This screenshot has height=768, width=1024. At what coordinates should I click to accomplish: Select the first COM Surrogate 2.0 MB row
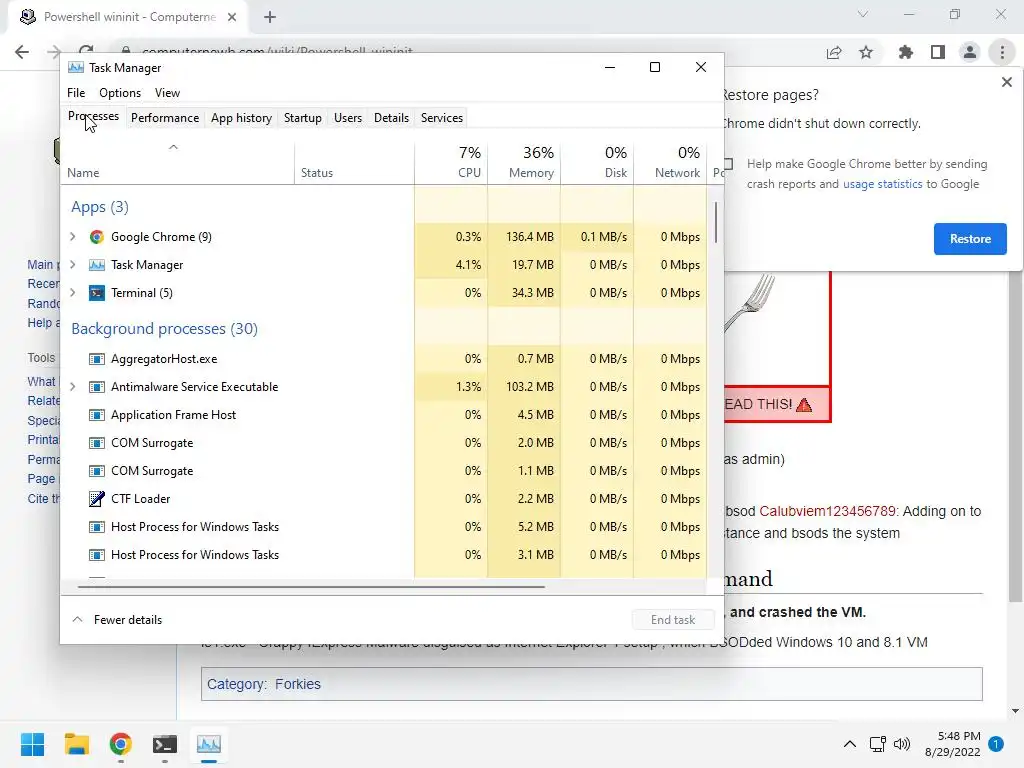(384, 443)
